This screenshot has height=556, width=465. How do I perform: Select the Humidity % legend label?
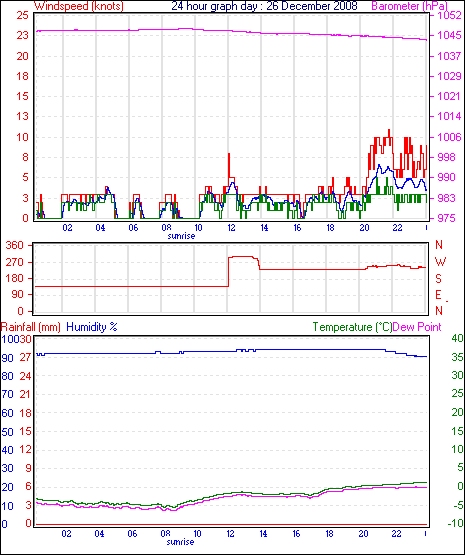point(92,327)
